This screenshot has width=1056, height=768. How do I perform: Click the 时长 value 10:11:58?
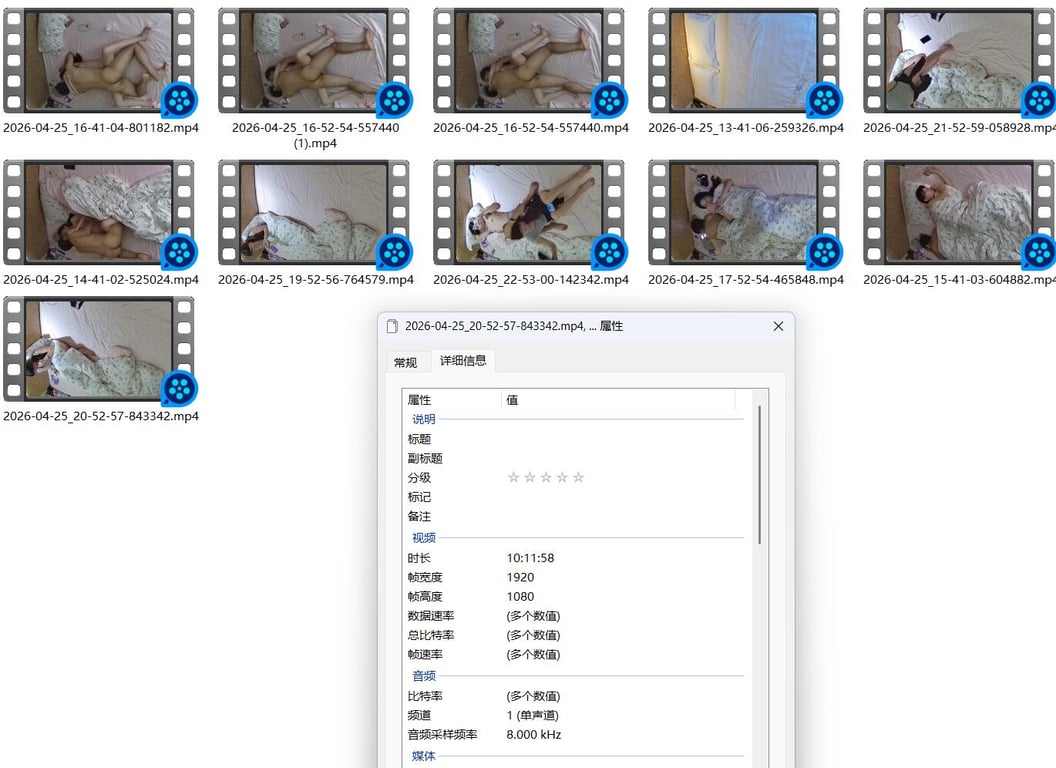(x=530, y=558)
